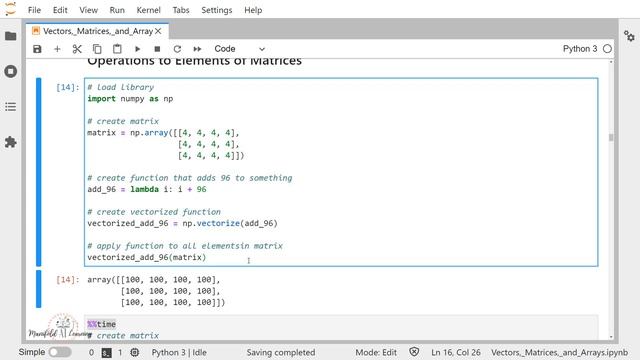This screenshot has height=360, width=640.
Task: Click the blue collapser bar of cell 14 input
Action: [38, 172]
